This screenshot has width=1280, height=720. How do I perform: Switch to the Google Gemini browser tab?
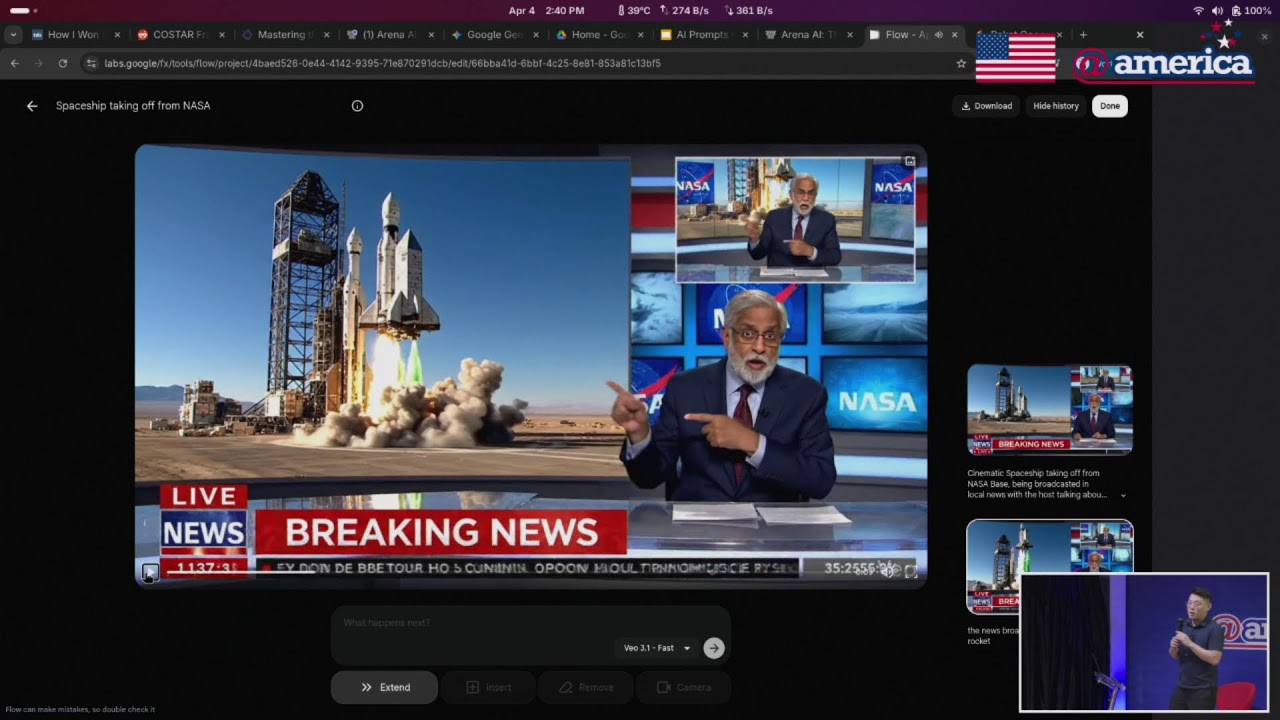pos(494,34)
